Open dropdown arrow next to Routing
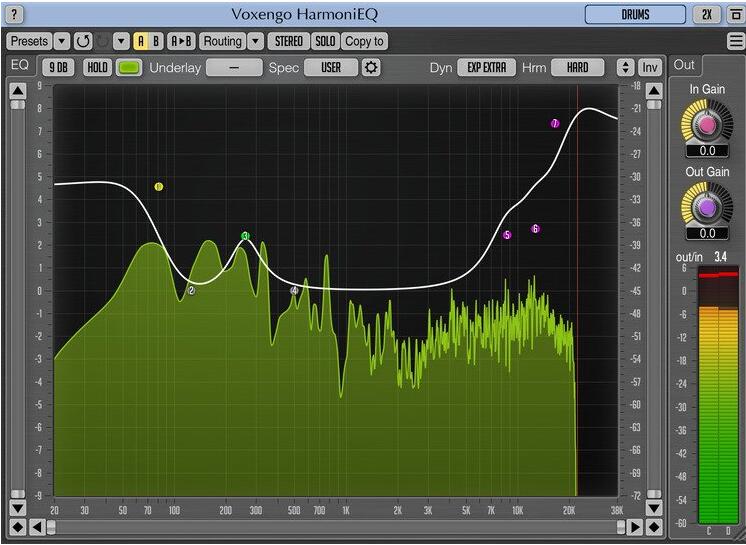746x545 pixels. (255, 41)
